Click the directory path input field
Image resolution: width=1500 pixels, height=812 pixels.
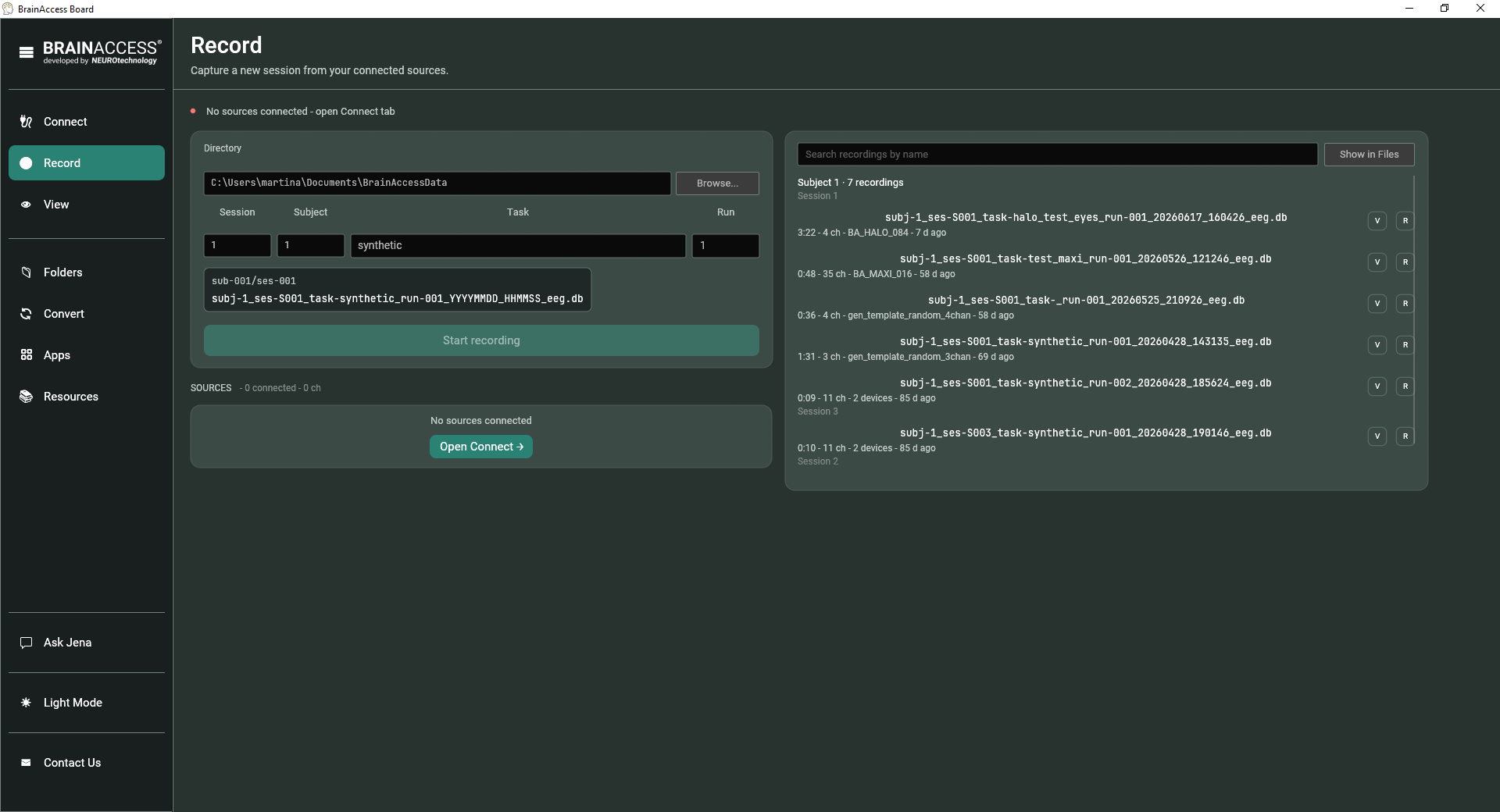point(437,183)
